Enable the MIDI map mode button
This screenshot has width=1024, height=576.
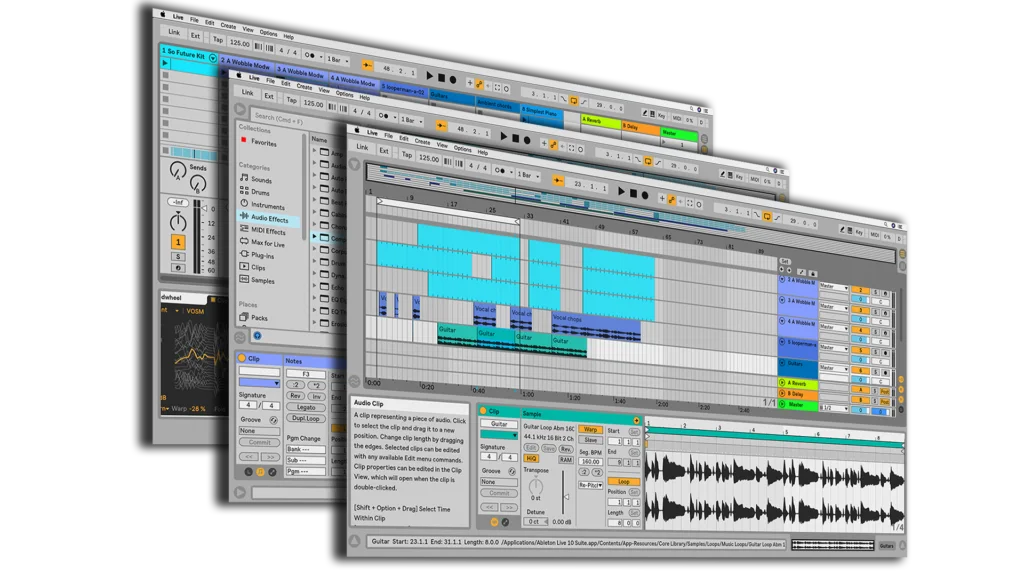[x=755, y=178]
